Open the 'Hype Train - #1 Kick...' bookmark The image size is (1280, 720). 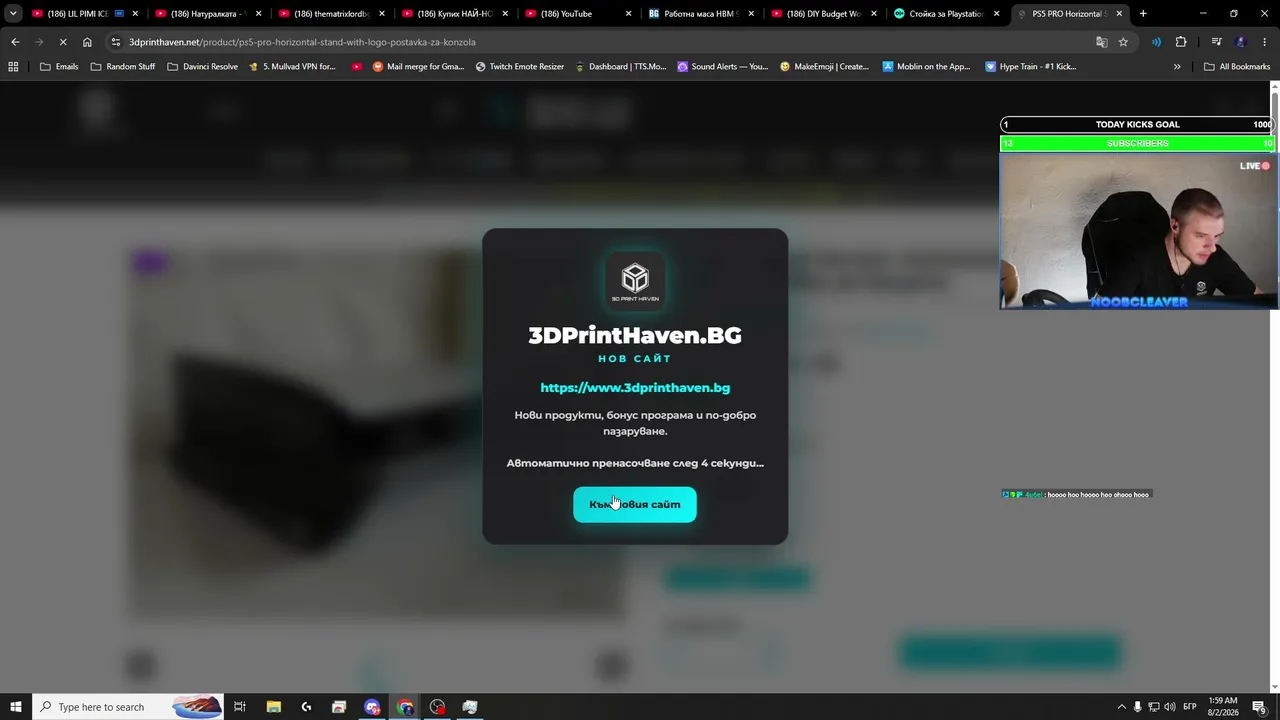tap(1031, 67)
